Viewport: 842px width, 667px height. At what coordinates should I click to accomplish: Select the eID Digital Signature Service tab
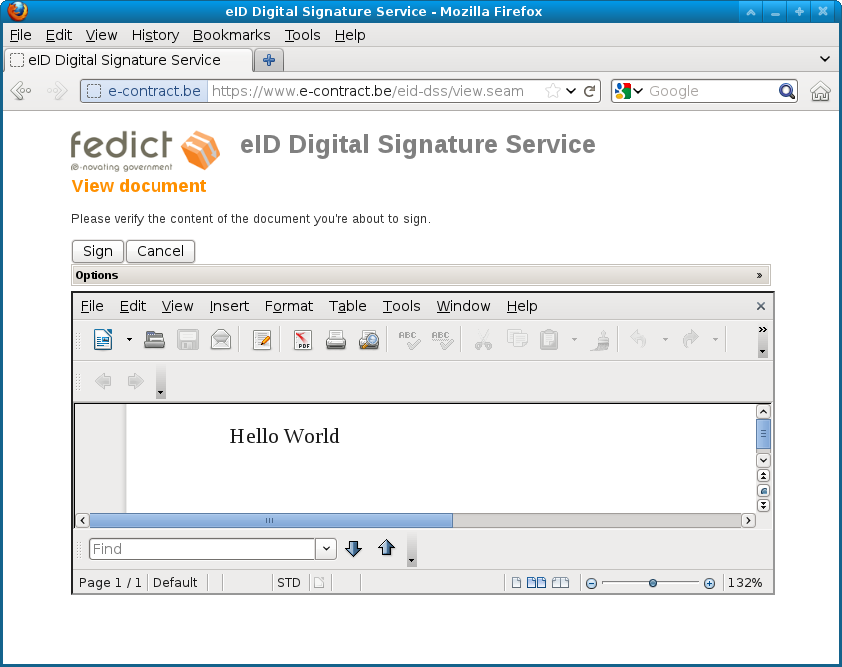click(128, 60)
